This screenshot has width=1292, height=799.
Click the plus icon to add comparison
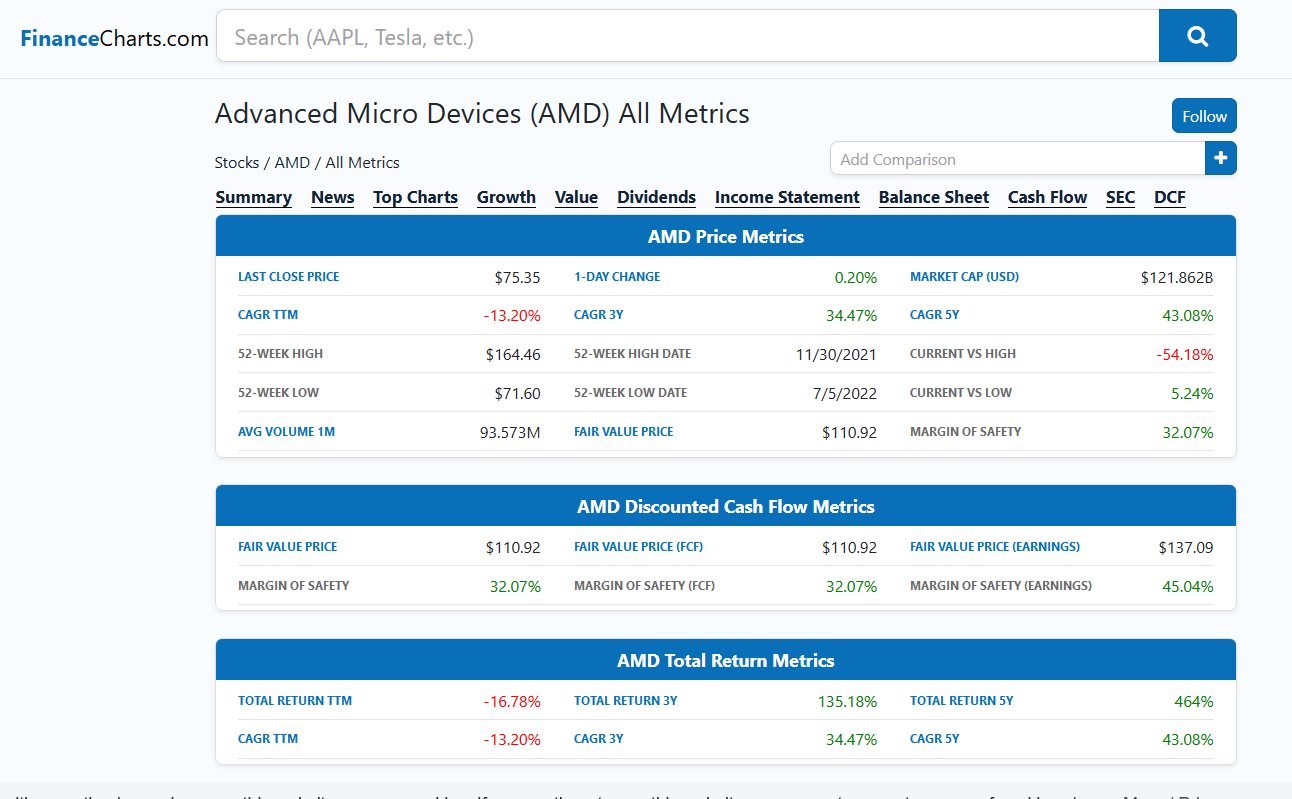[x=1221, y=158]
